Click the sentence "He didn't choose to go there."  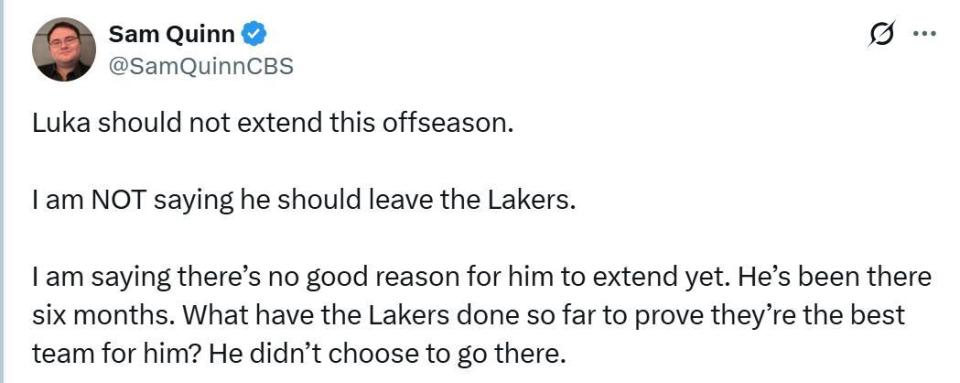tap(385, 355)
